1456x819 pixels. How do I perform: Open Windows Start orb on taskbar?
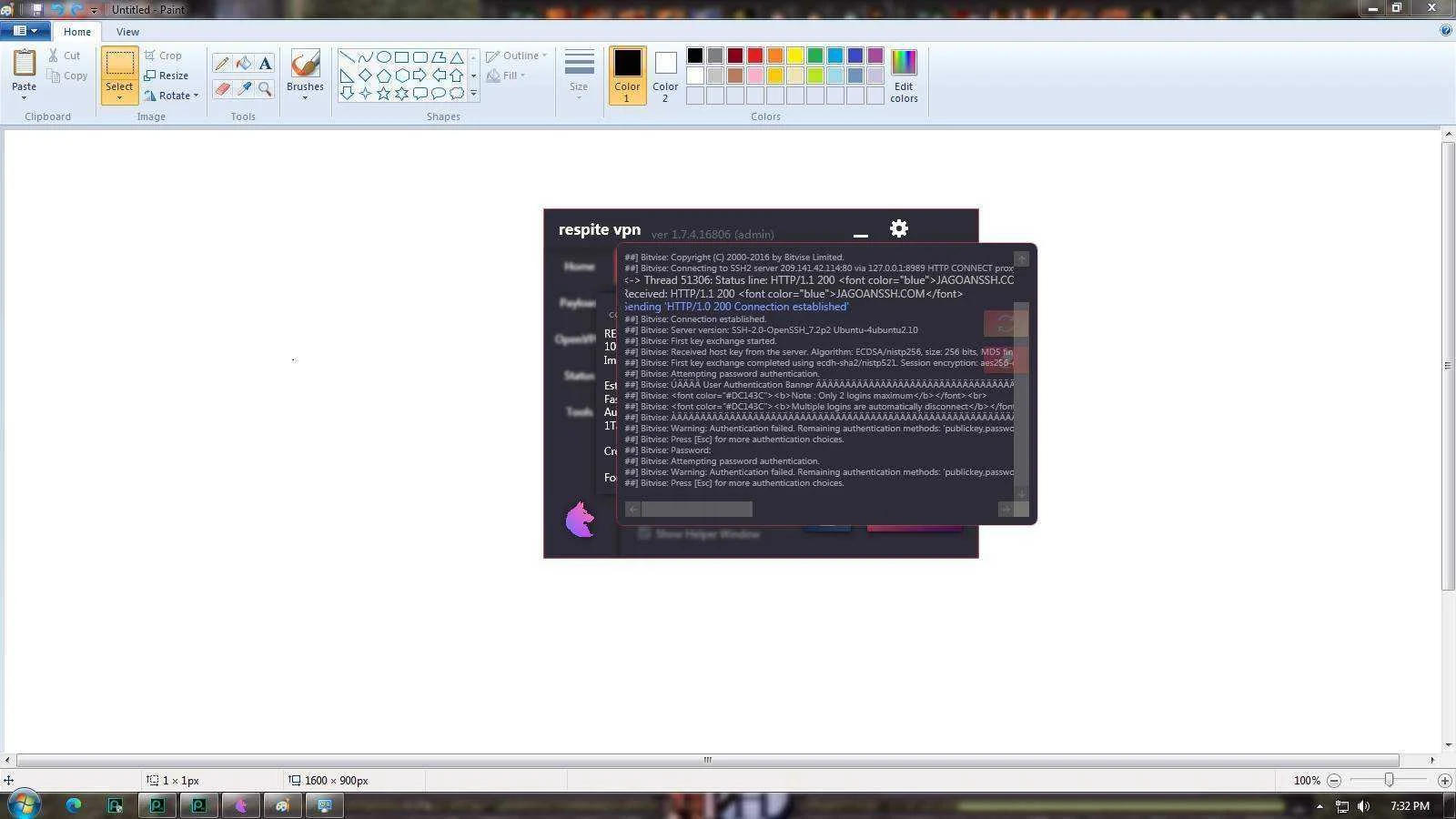point(25,804)
